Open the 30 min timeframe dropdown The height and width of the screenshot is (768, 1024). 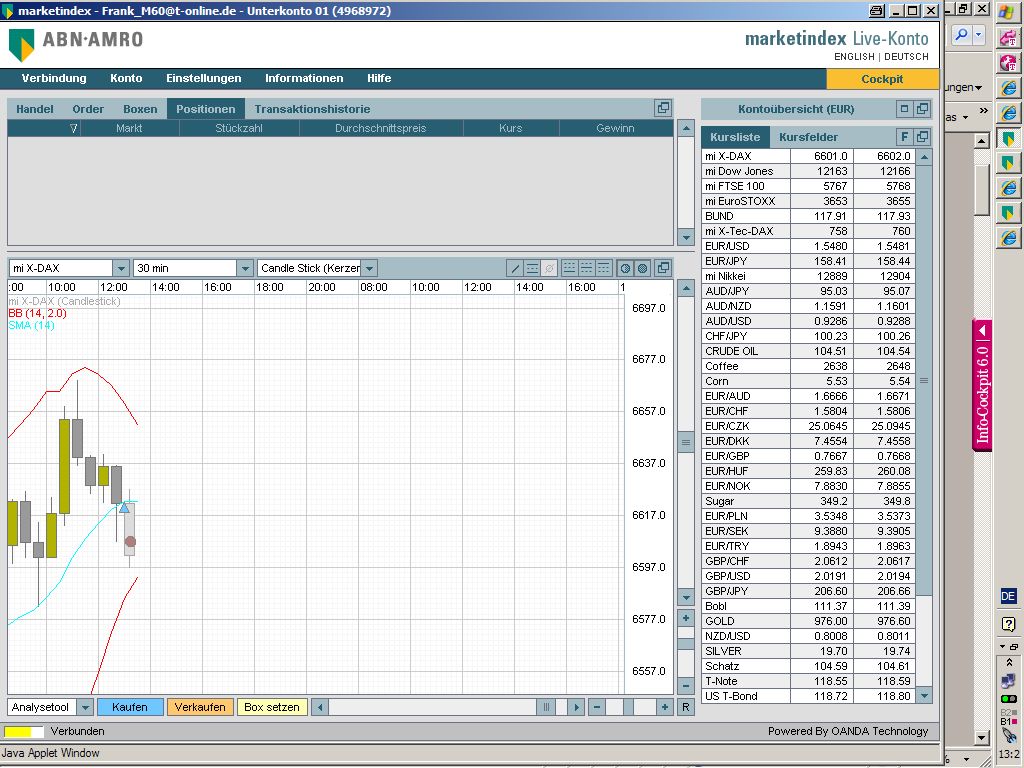coord(245,268)
